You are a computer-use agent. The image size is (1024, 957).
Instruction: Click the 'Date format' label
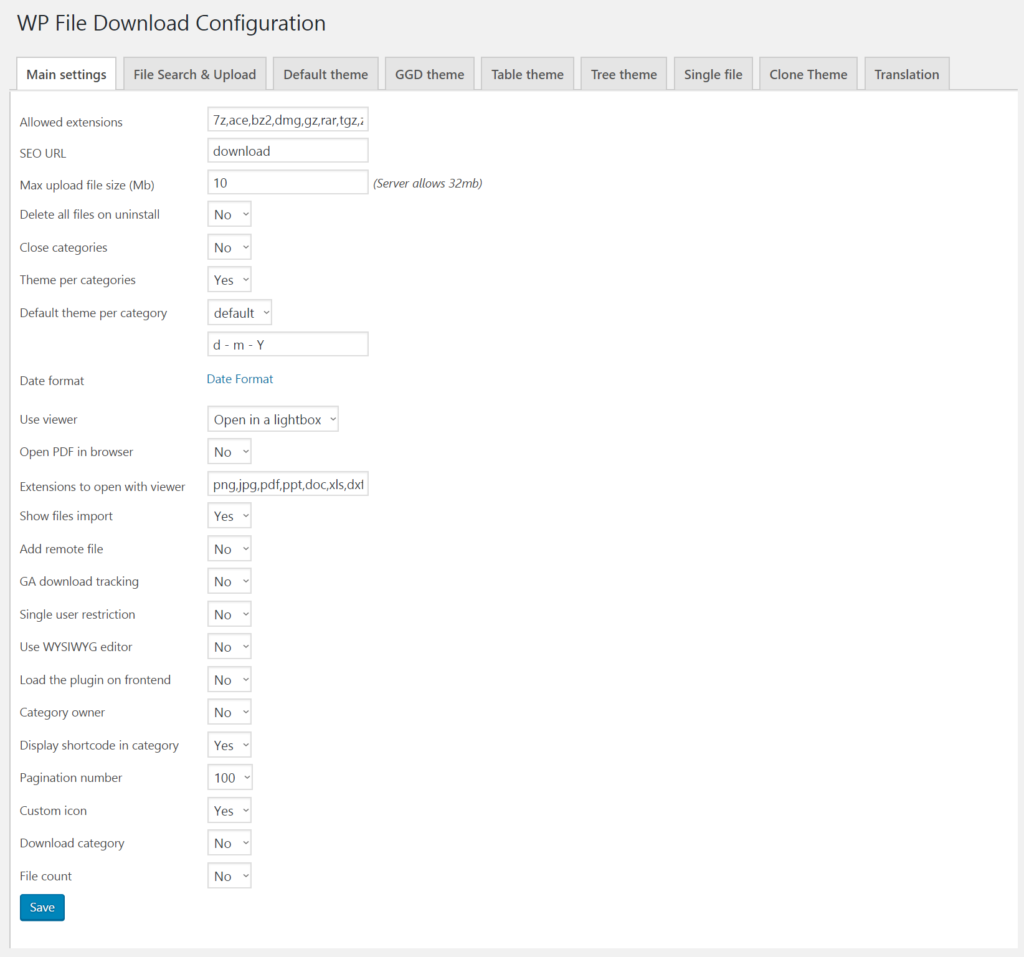52,381
